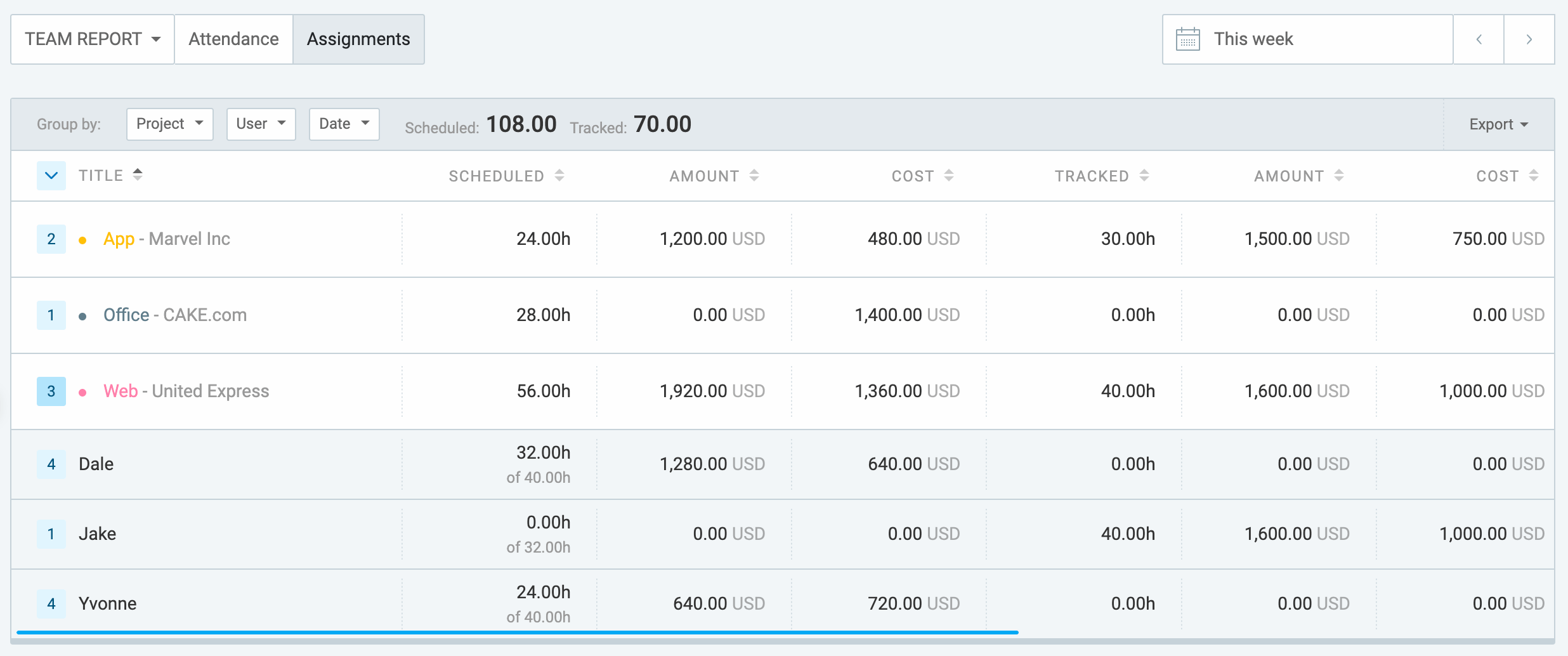Screen dimensions: 1568x656
Task: Select user Yvonne
Action: 108,604
